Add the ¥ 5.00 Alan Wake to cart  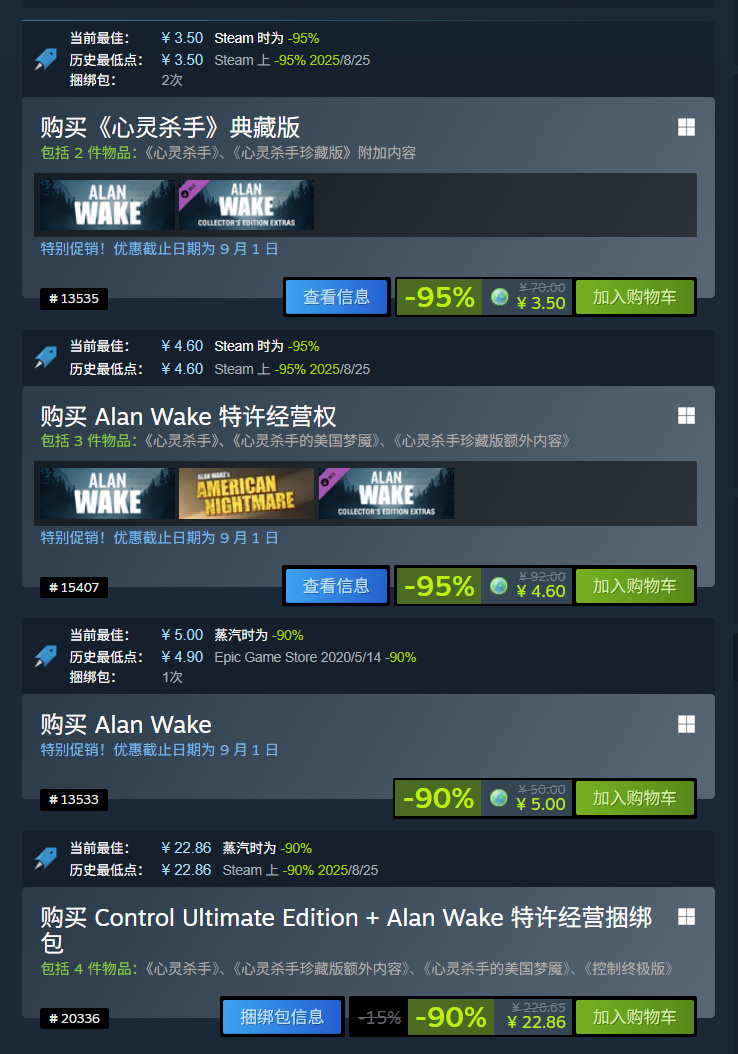coord(634,798)
